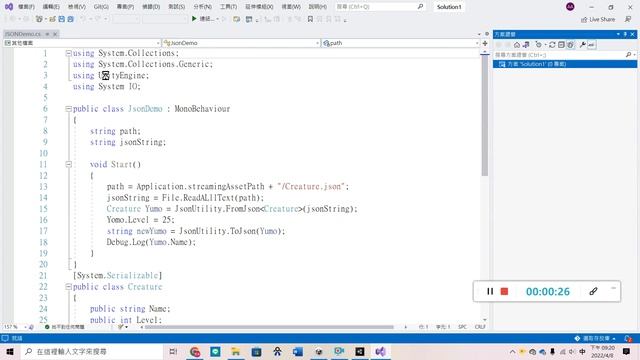The height and width of the screenshot is (360, 640).
Task: Refresh Solution Explorer with the sync icon
Action: coord(552,44)
